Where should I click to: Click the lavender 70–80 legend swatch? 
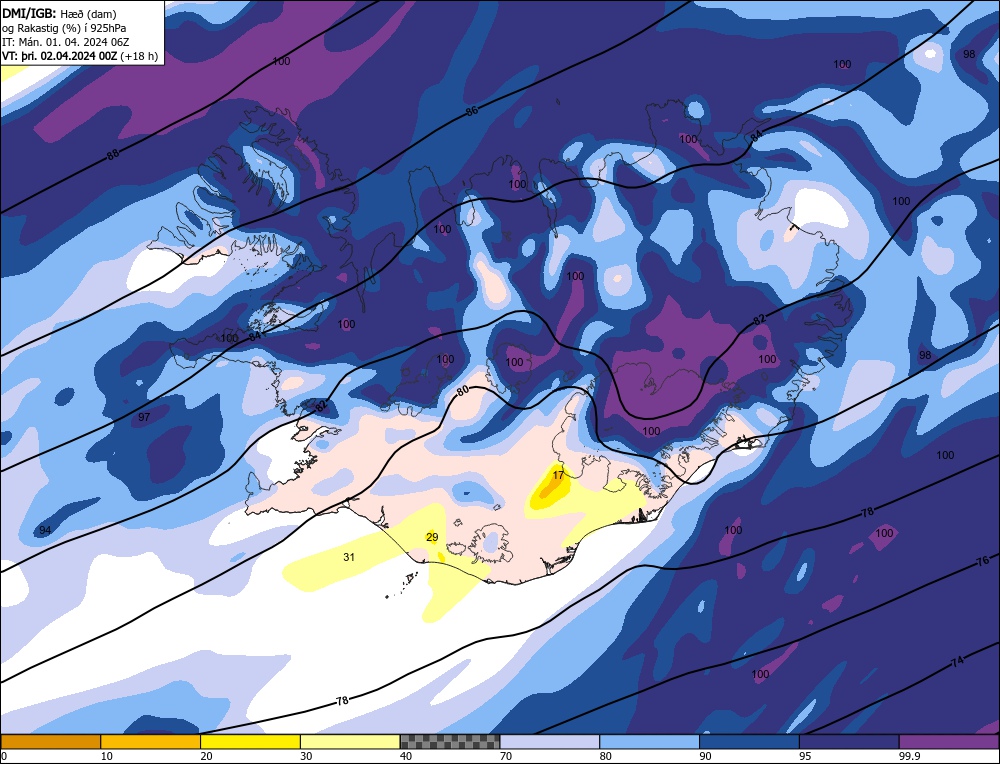550,741
